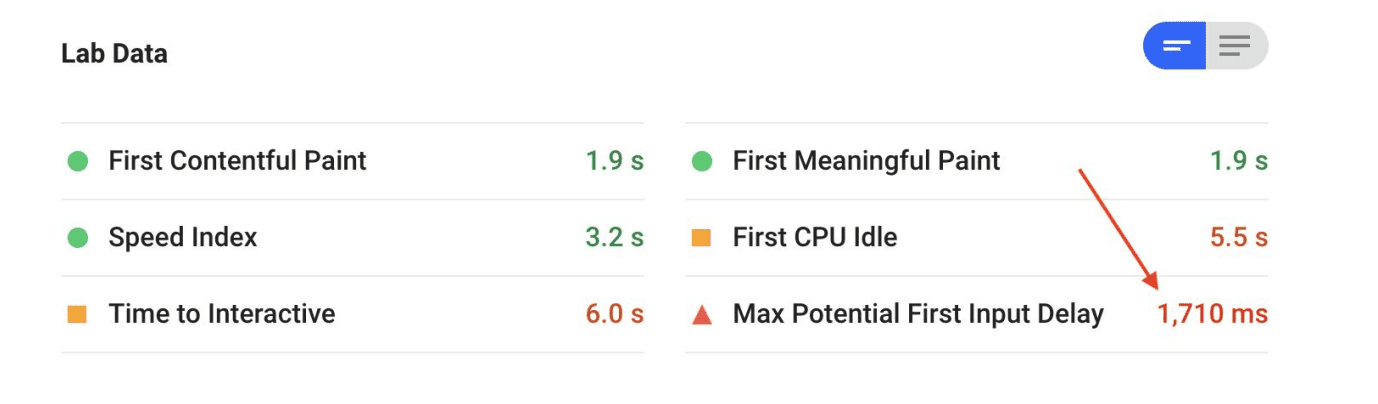This screenshot has width=1378, height=404.
Task: Click the 1.9 s First Contentful Paint value
Action: [614, 161]
